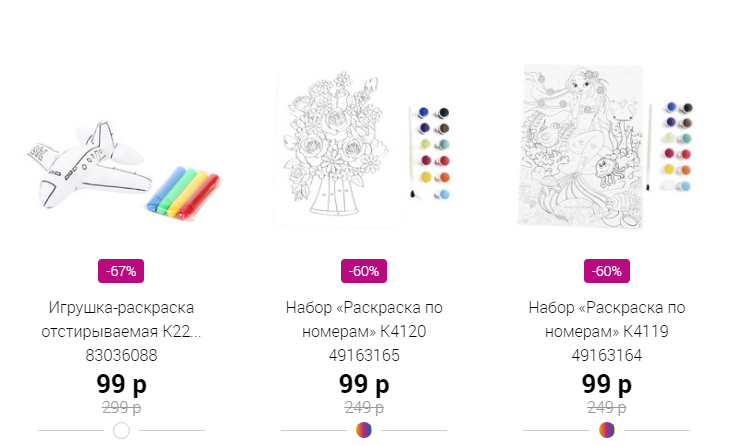This screenshot has height=446, width=743.
Task: Click article number 49163165
Action: 364,355
